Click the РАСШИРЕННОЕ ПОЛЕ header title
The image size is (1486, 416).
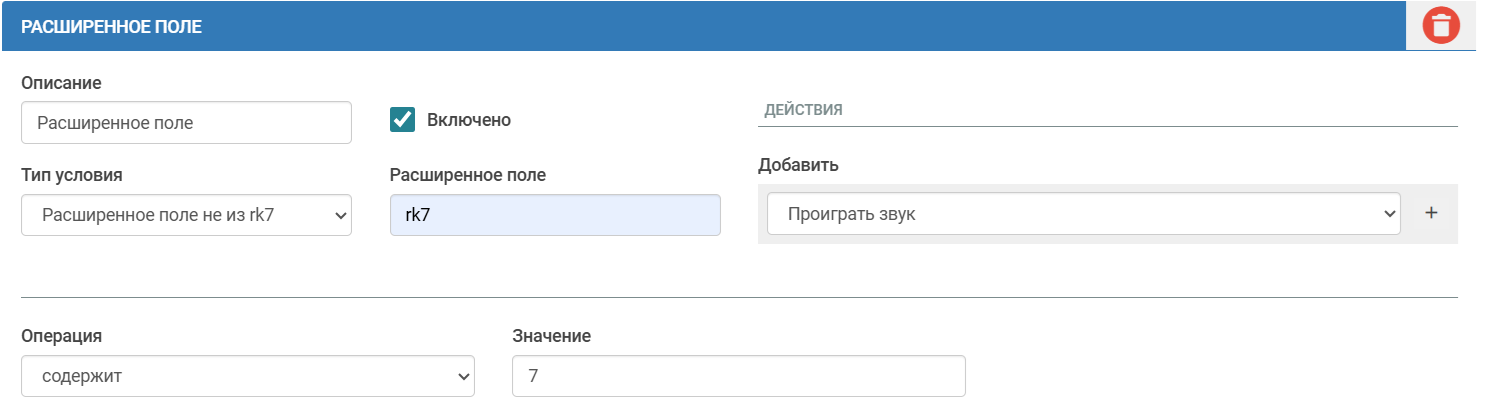[x=112, y=27]
